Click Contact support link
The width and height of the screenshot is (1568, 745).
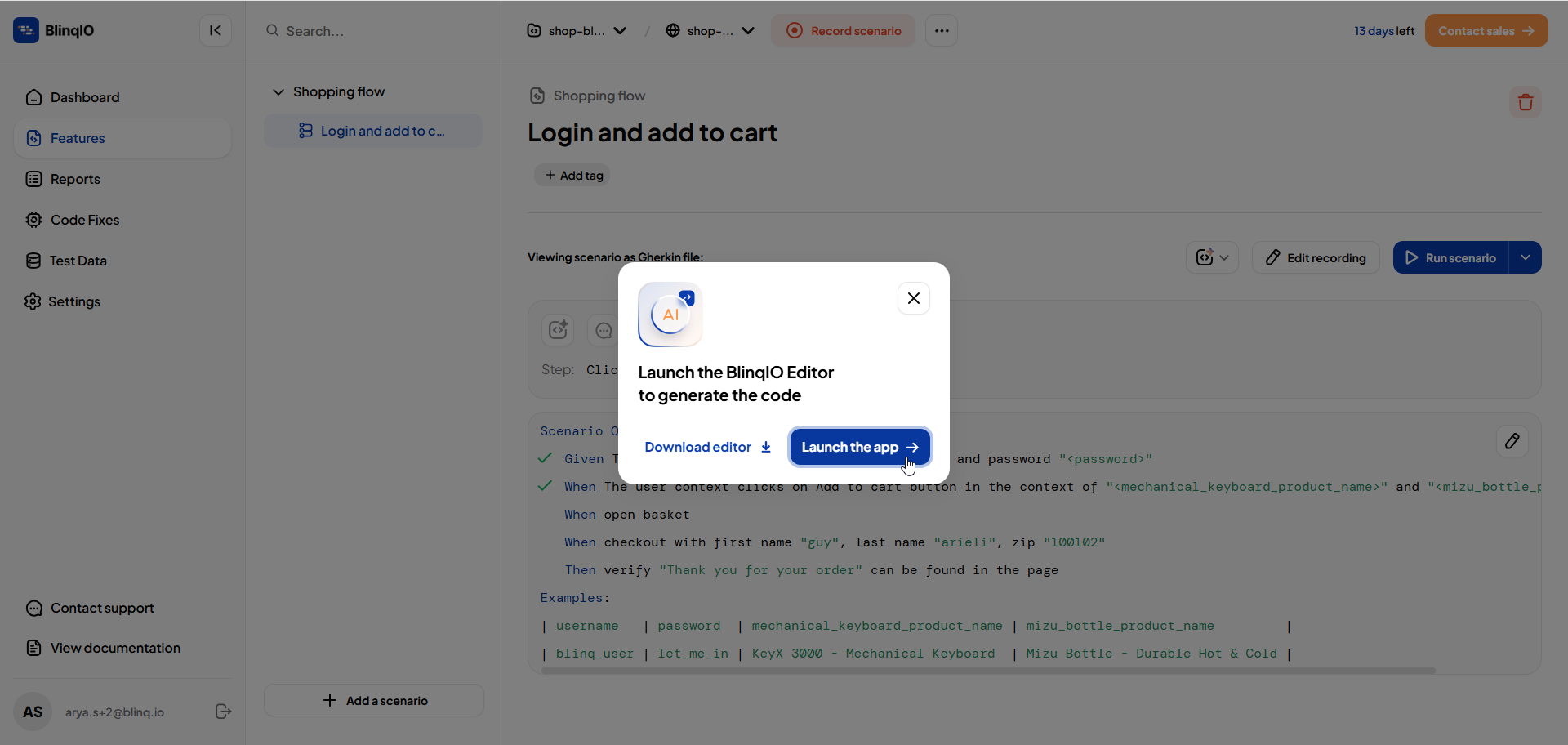coord(90,608)
